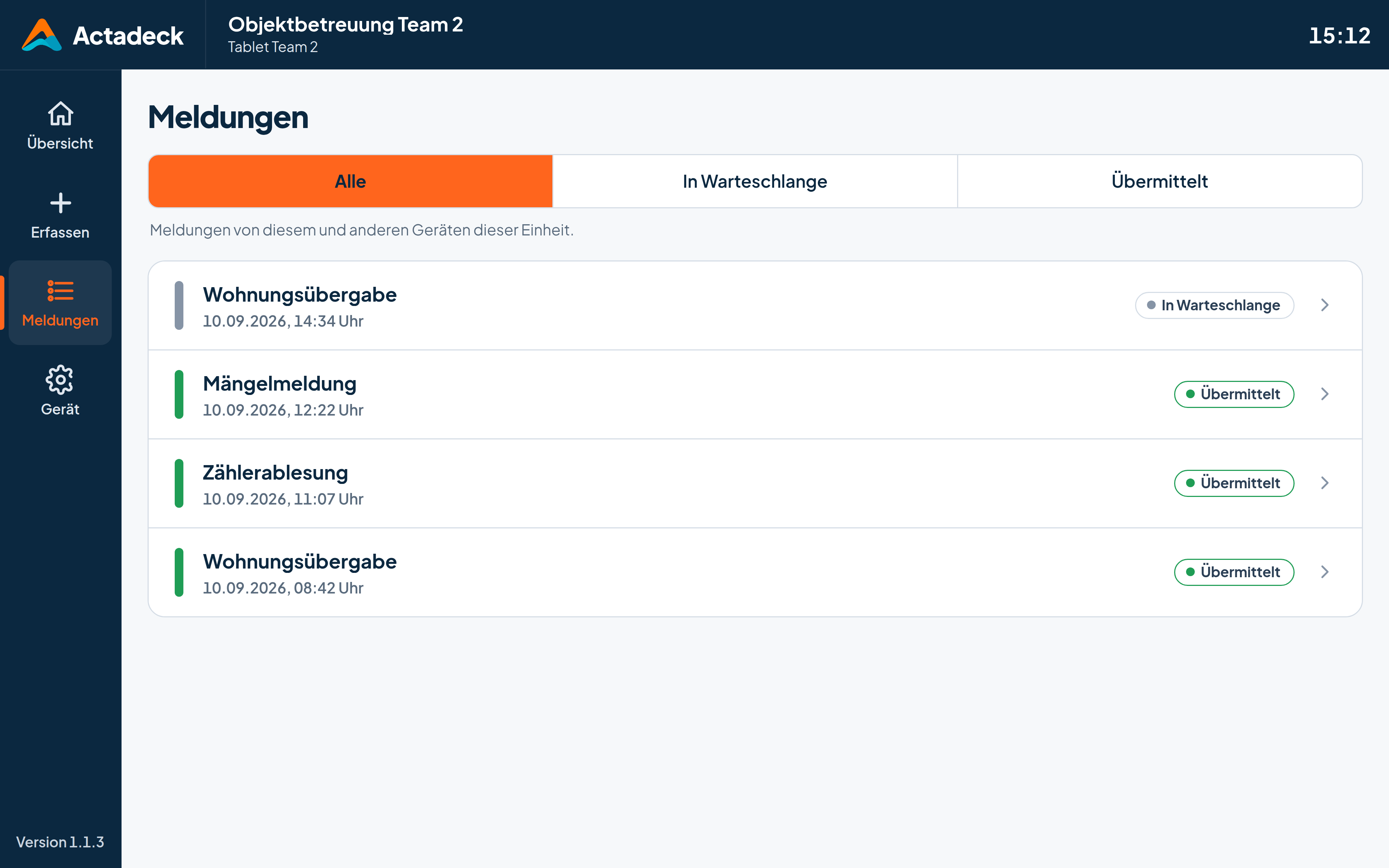This screenshot has width=1389, height=868.
Task: Open the Wohnungsübergabe 08:42 Uhr title
Action: (300, 561)
